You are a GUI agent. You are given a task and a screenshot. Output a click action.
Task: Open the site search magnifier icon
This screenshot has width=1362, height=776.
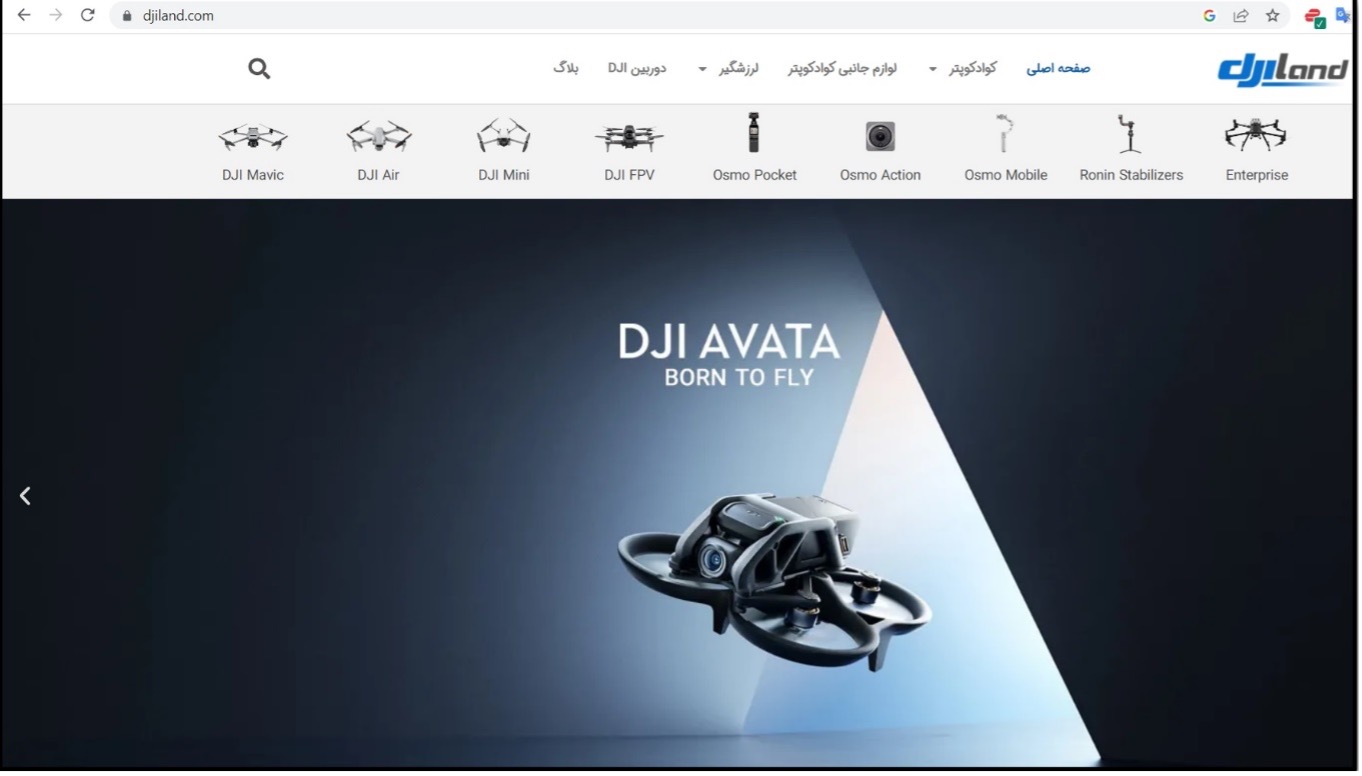[259, 69]
